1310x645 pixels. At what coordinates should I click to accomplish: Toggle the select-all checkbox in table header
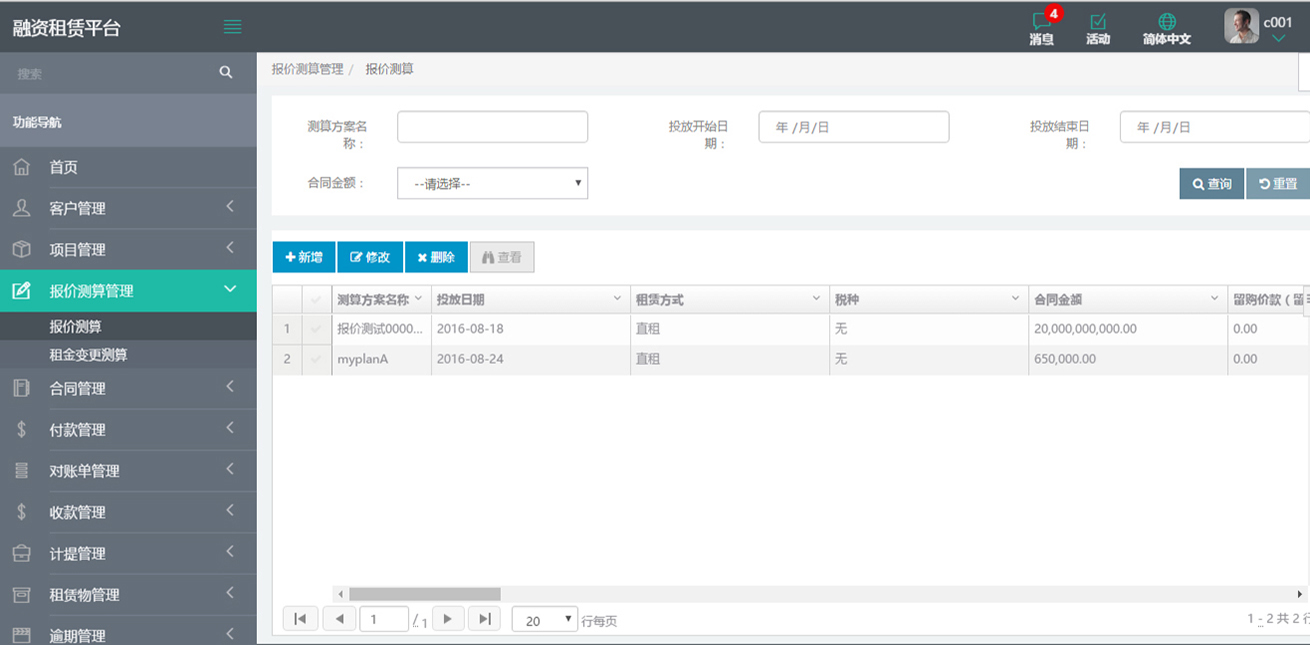(x=317, y=300)
